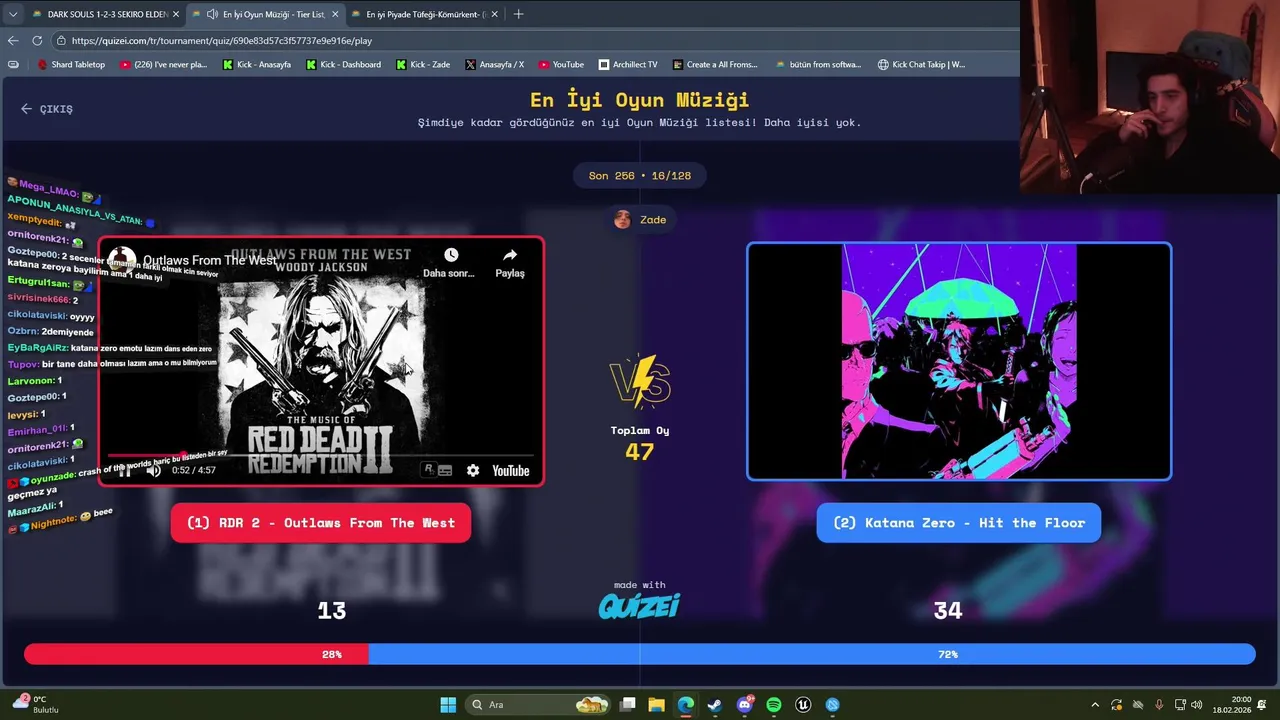Vote for RDR 2 - Outlaws From The West

(321, 523)
